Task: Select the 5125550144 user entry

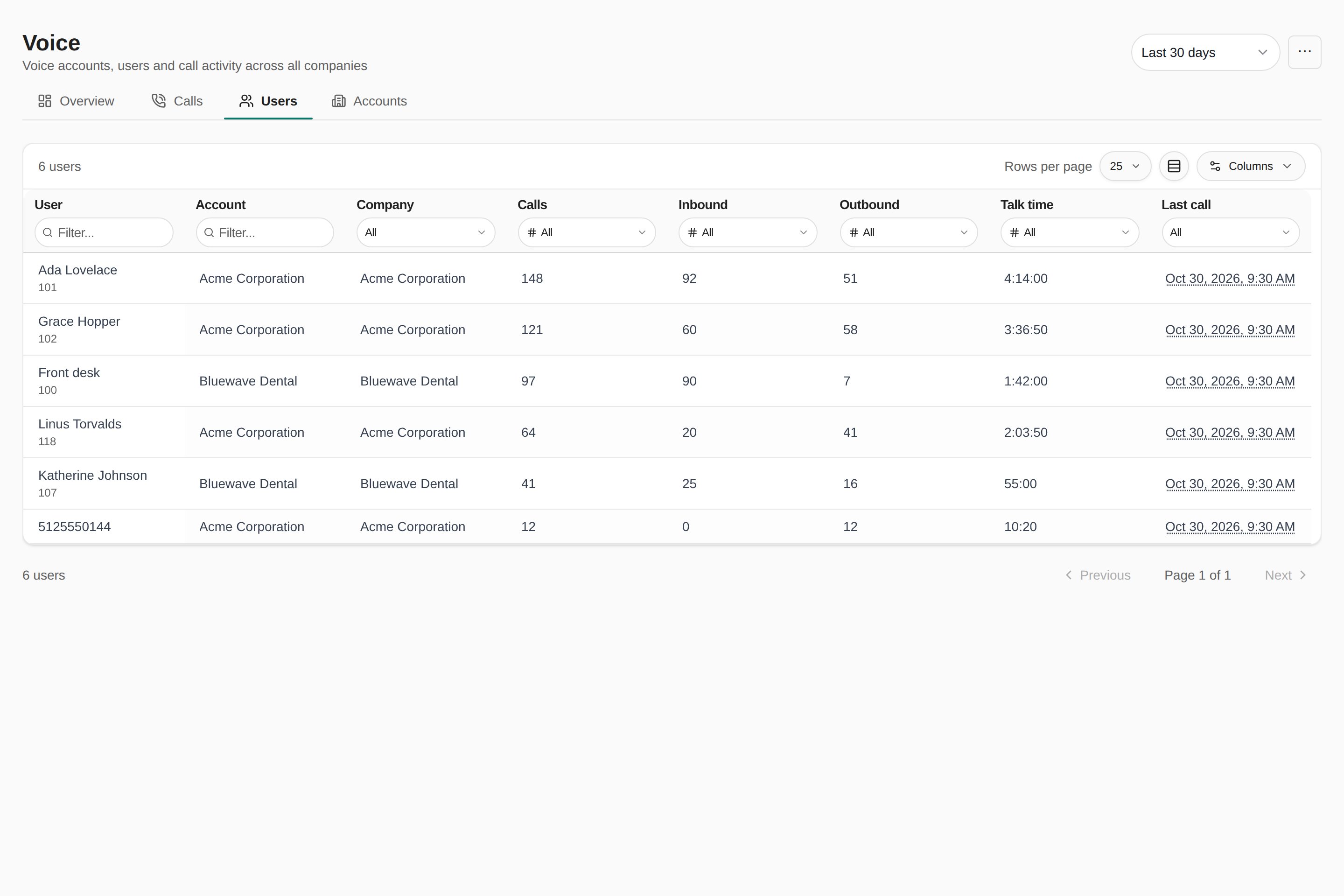Action: (x=74, y=527)
